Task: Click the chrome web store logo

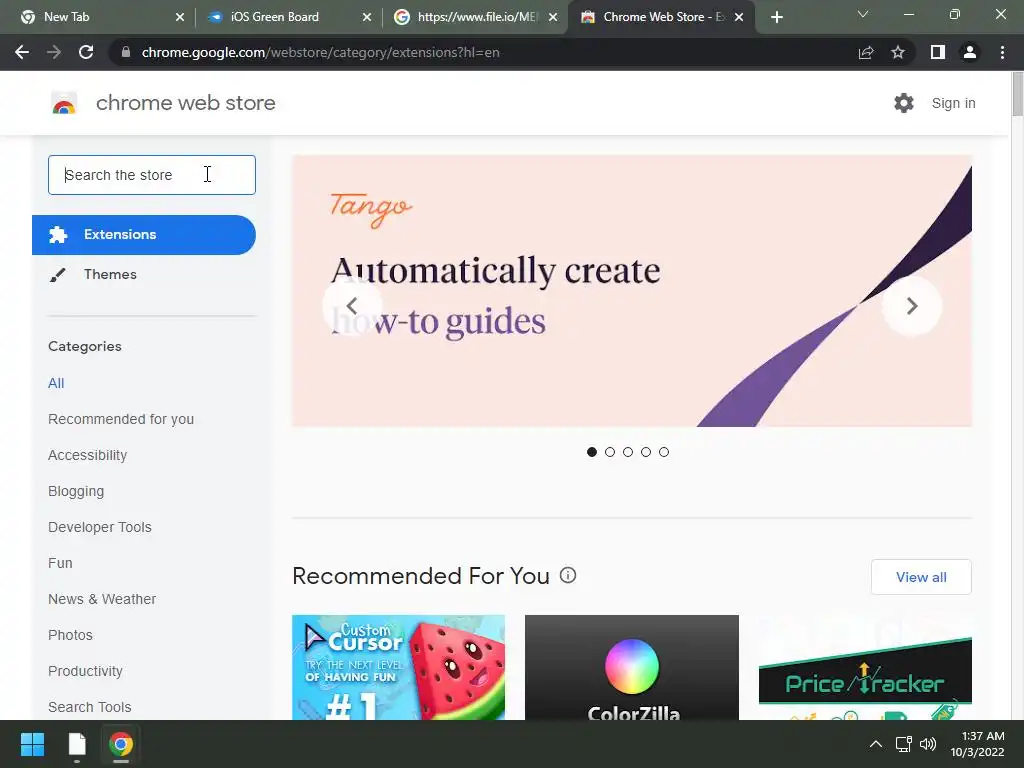Action: point(64,103)
